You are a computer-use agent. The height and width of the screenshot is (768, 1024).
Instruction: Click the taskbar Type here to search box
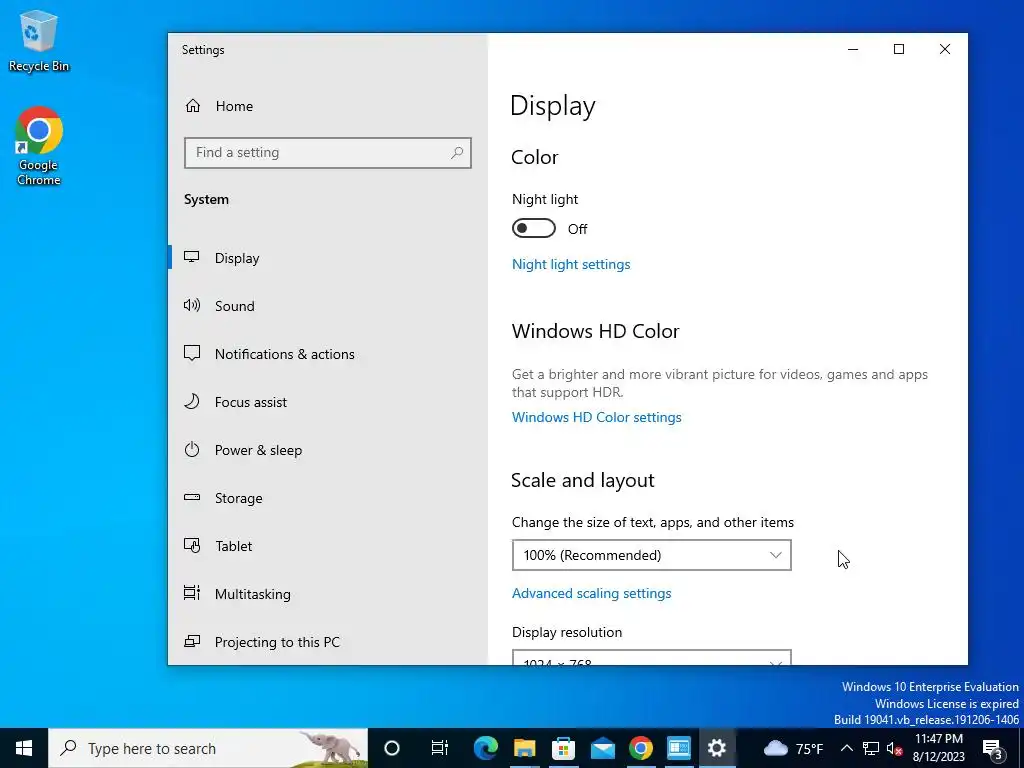tap(208, 748)
